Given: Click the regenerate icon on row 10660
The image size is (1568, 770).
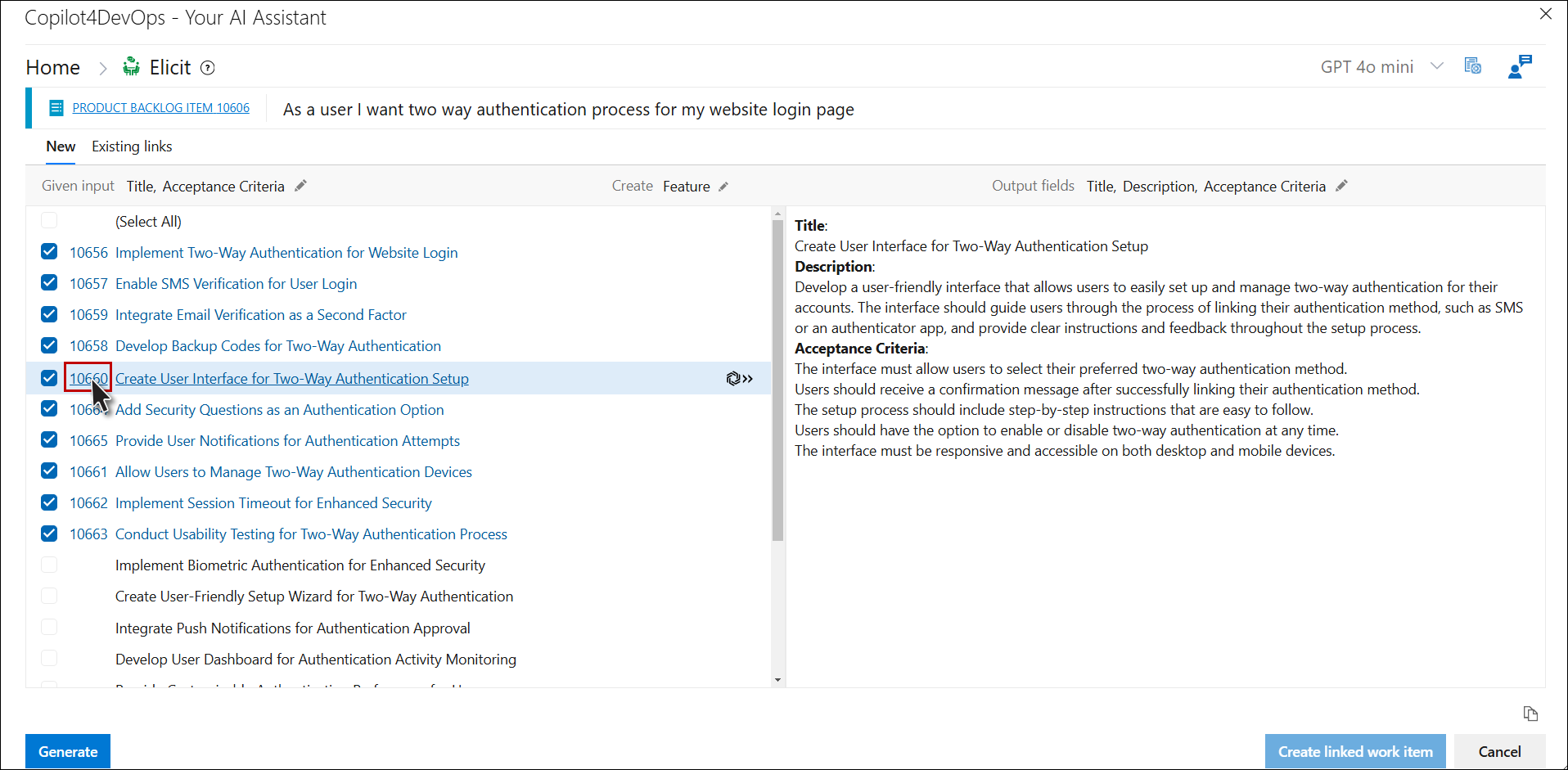Looking at the screenshot, I should click(x=739, y=378).
